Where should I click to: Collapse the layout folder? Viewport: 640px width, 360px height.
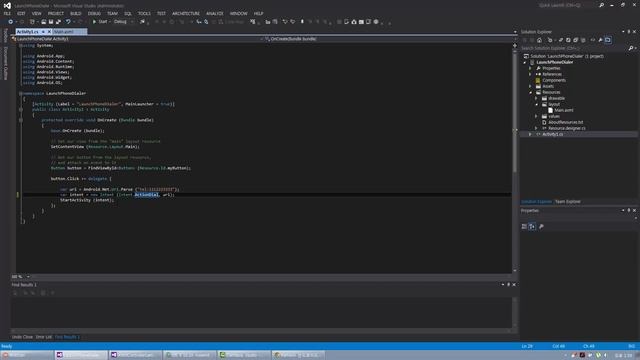point(536,104)
